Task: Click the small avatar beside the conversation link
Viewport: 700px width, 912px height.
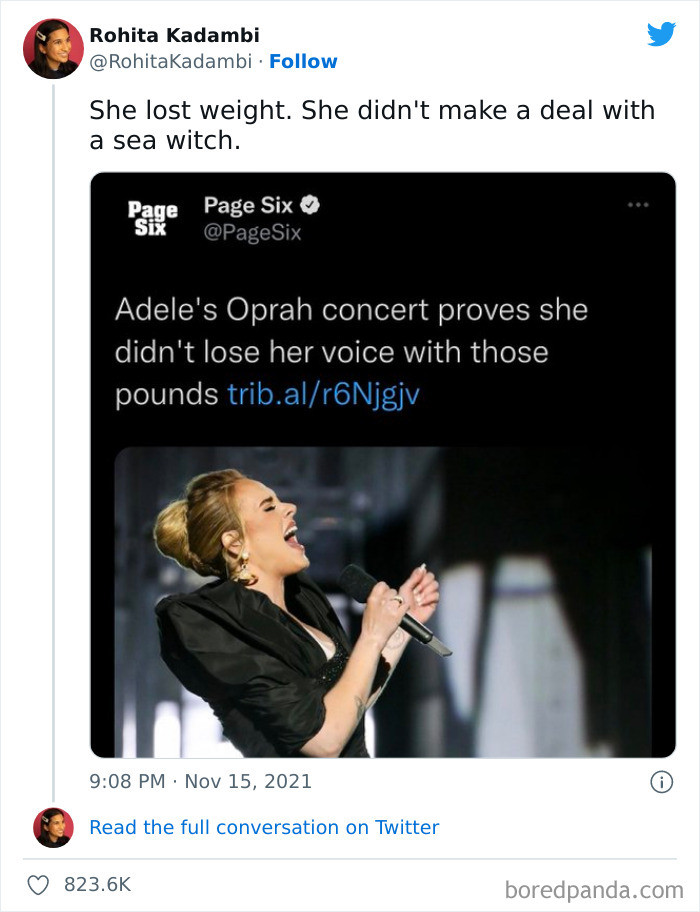Action: coord(48,827)
